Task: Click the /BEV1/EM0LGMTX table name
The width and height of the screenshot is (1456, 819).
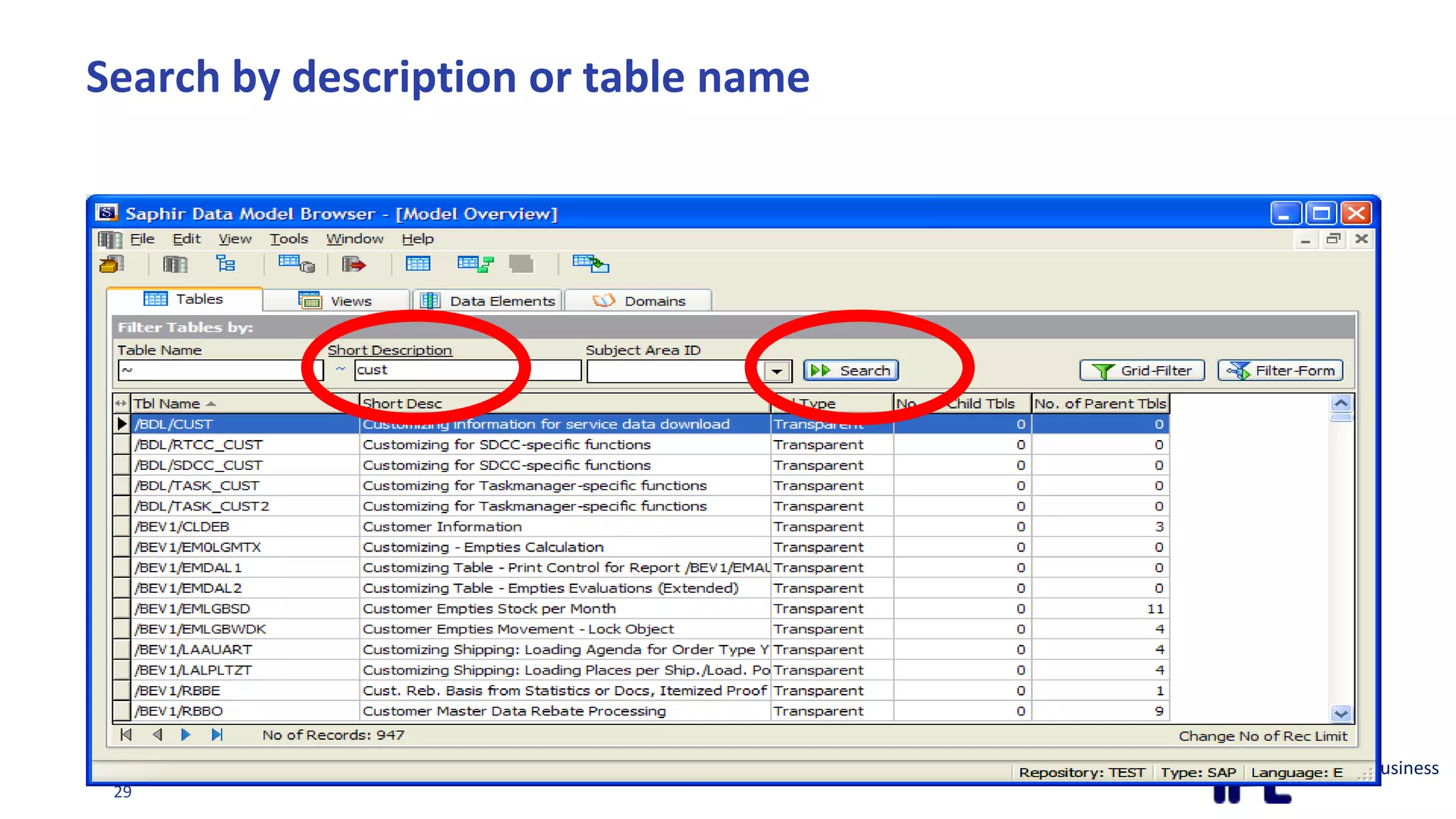Action: coord(198,547)
